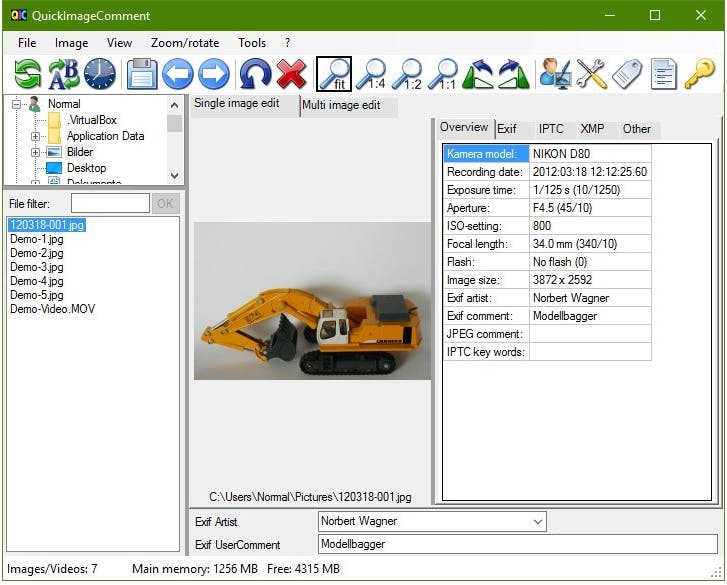Click the wrench and screwdriver settings icon
Image resolution: width=727 pixels, height=585 pixels.
click(591, 73)
